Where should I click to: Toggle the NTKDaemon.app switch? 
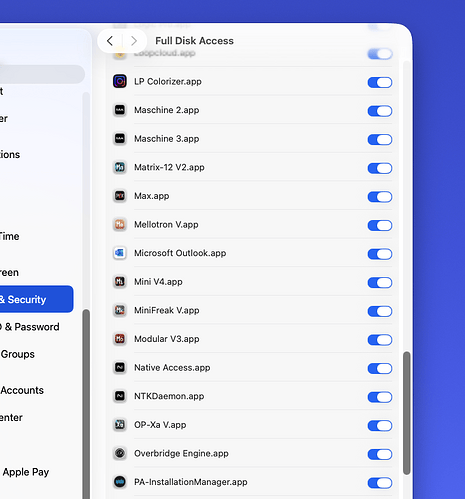[x=380, y=397]
